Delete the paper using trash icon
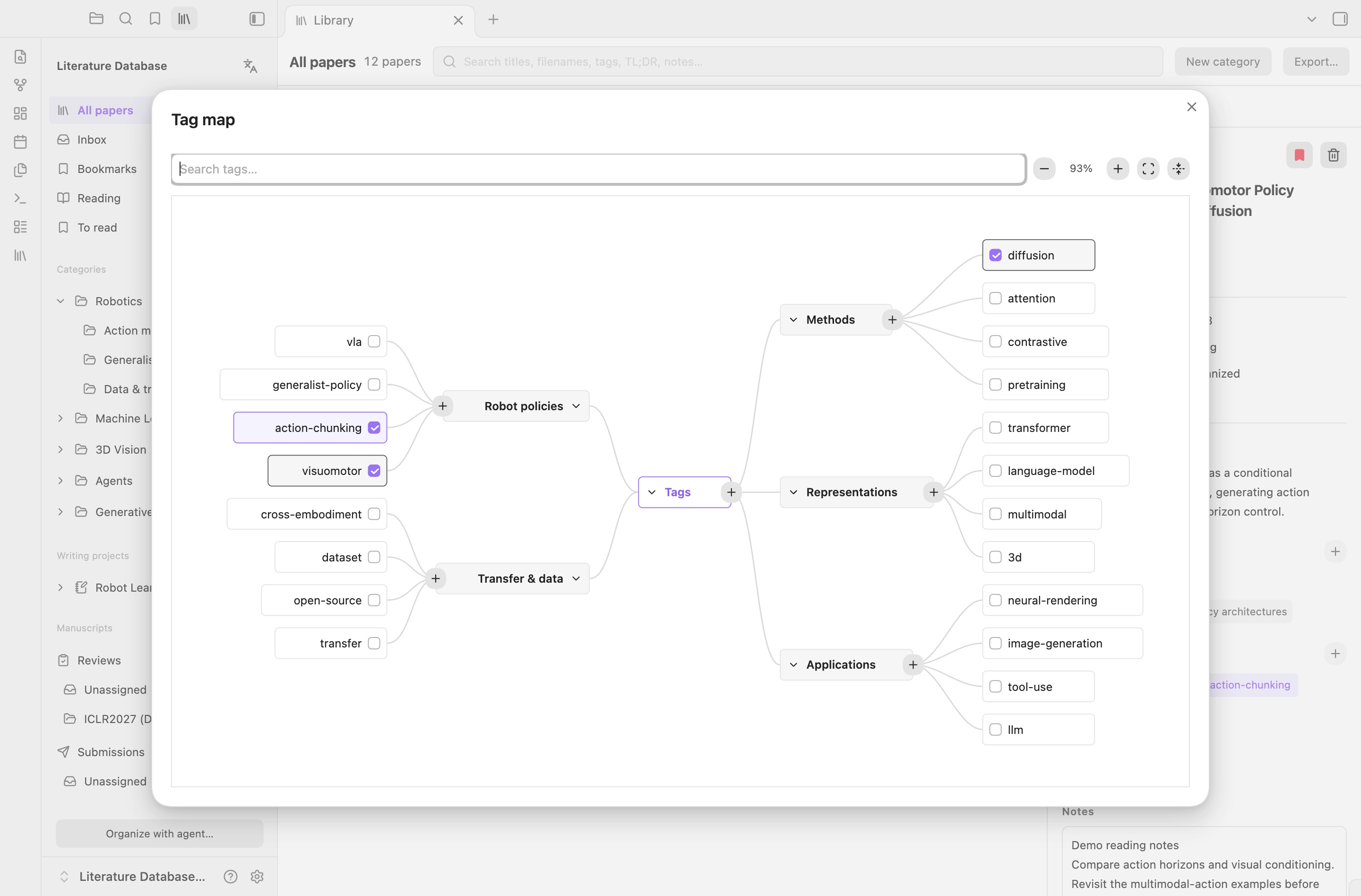 [1333, 155]
